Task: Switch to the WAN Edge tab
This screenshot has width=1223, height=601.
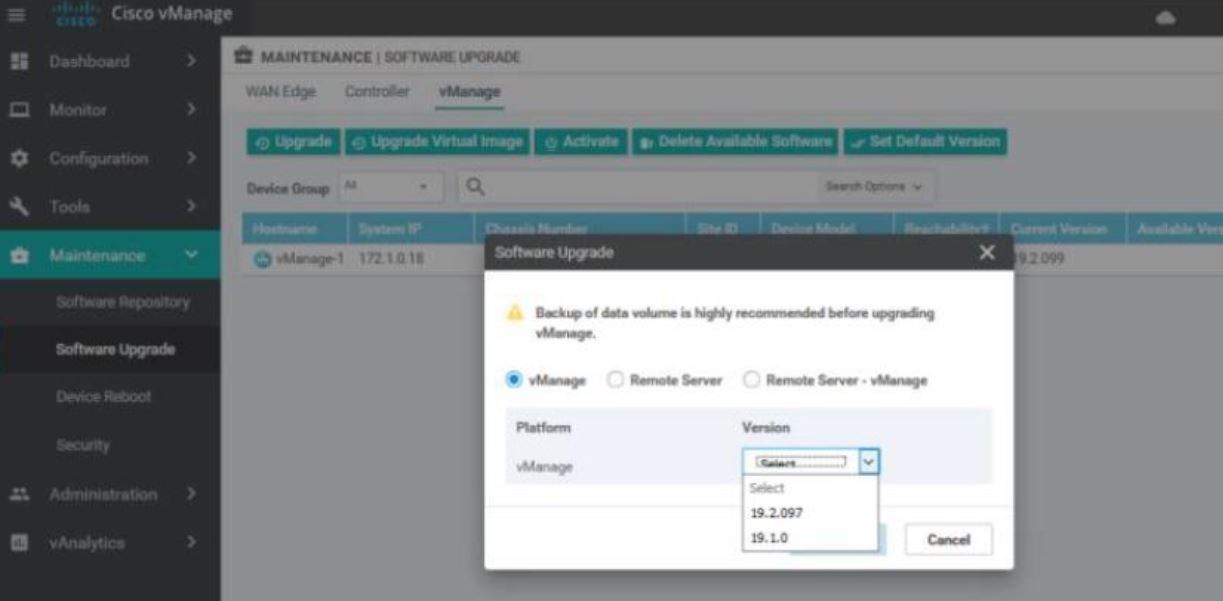Action: coord(281,92)
